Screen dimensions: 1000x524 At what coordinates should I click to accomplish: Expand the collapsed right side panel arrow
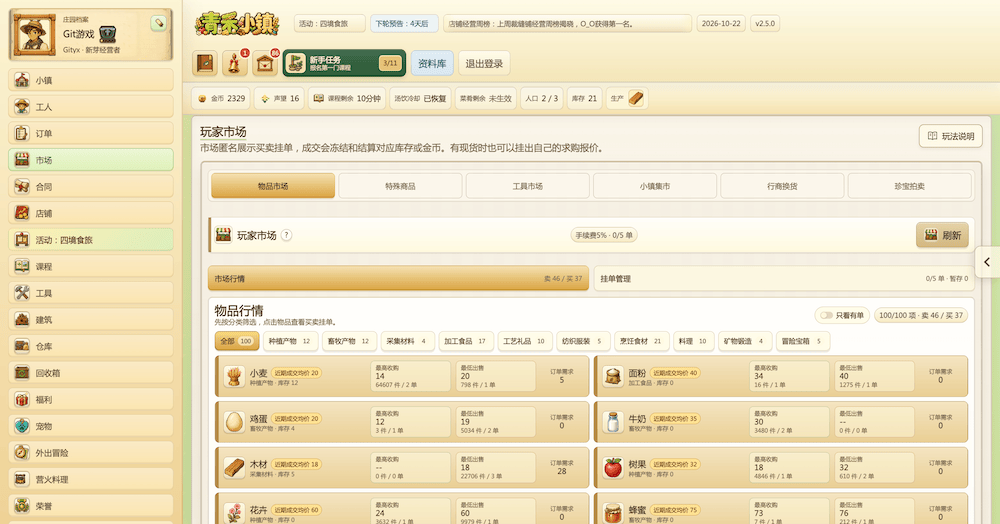987,262
